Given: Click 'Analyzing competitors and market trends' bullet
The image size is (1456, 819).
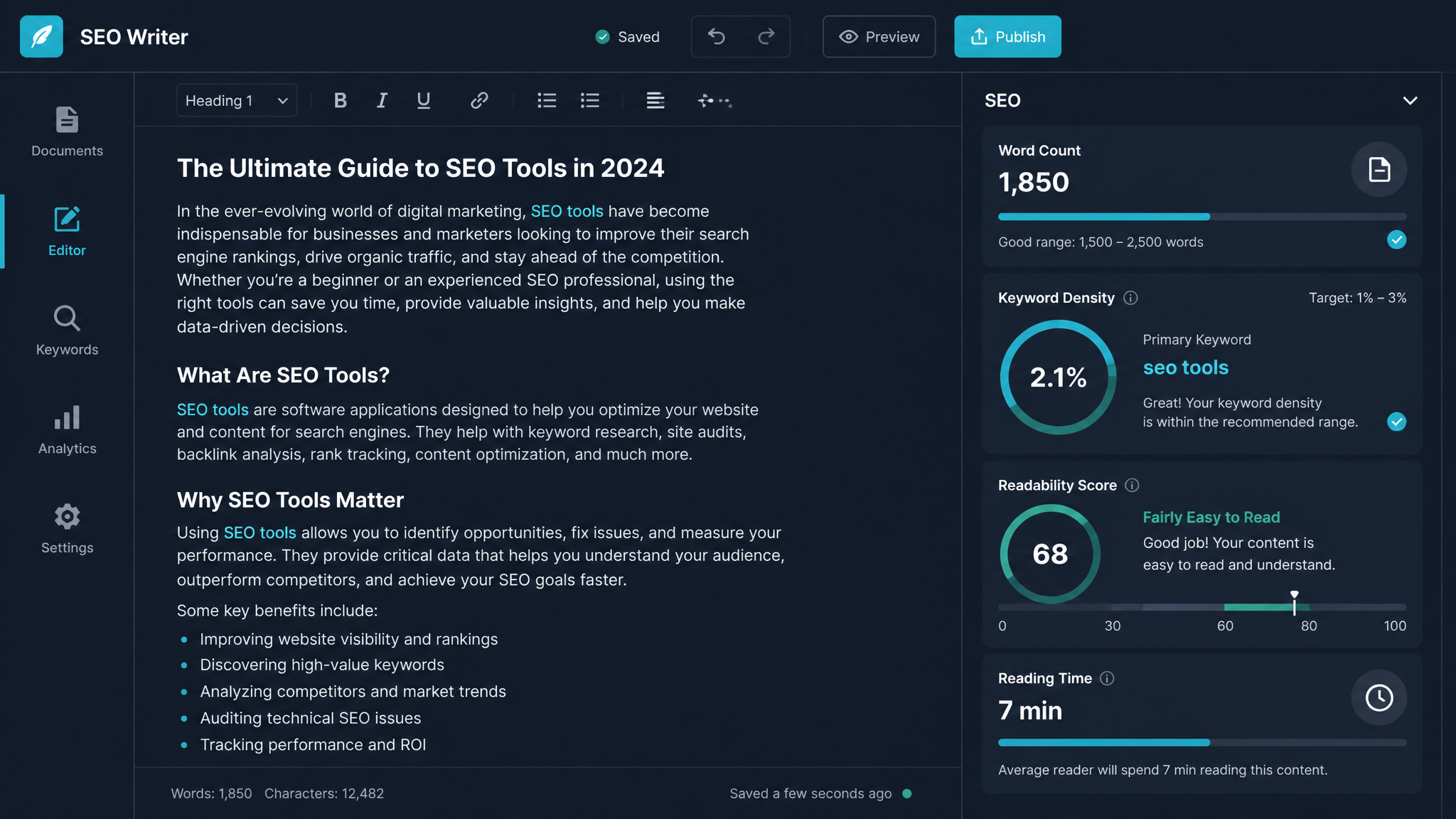Looking at the screenshot, I should pos(353,692).
